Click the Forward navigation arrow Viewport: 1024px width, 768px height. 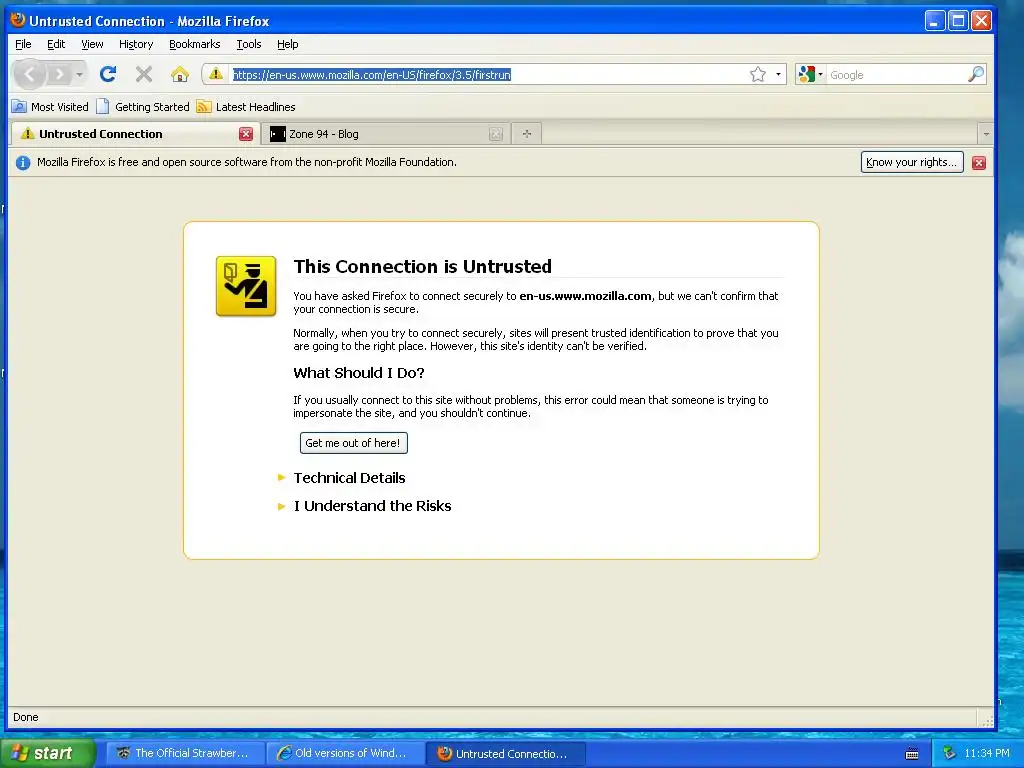coord(59,74)
